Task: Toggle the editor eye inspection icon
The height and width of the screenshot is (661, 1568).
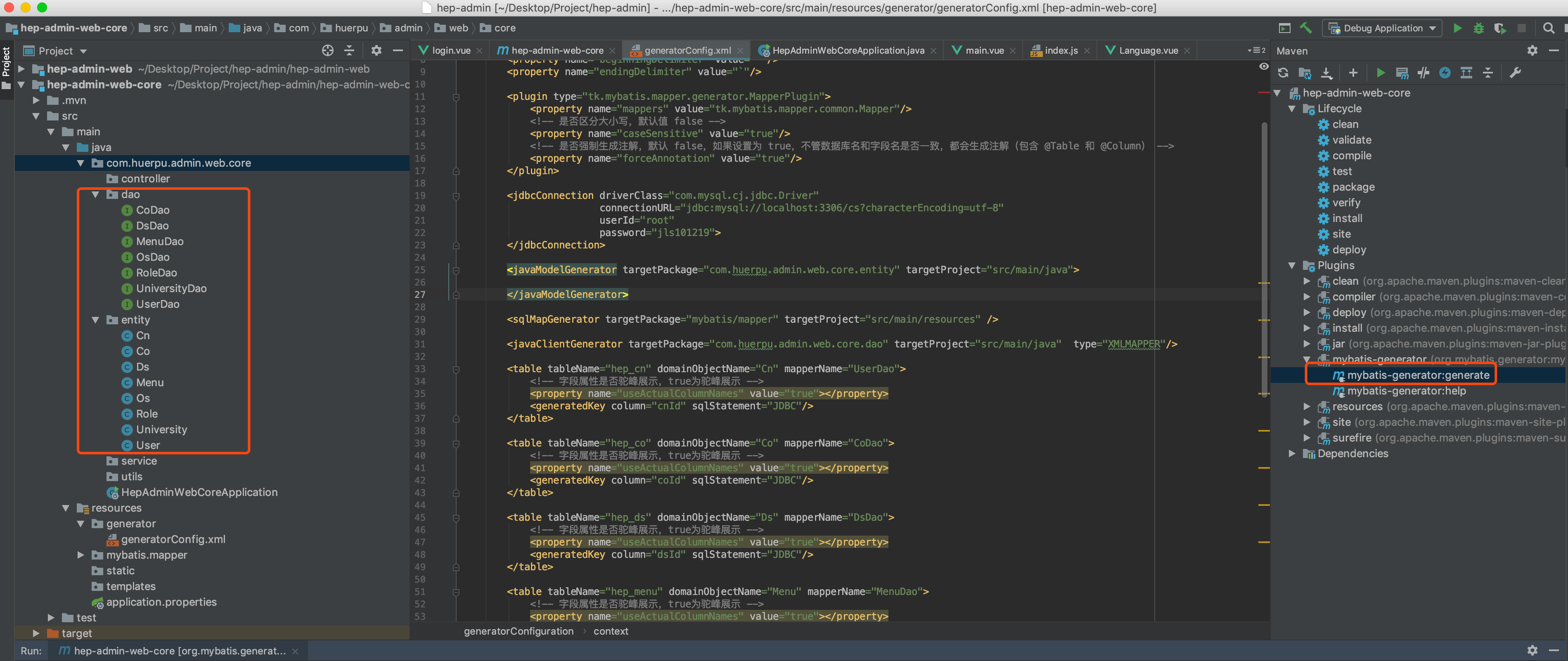Action: pos(1264,66)
